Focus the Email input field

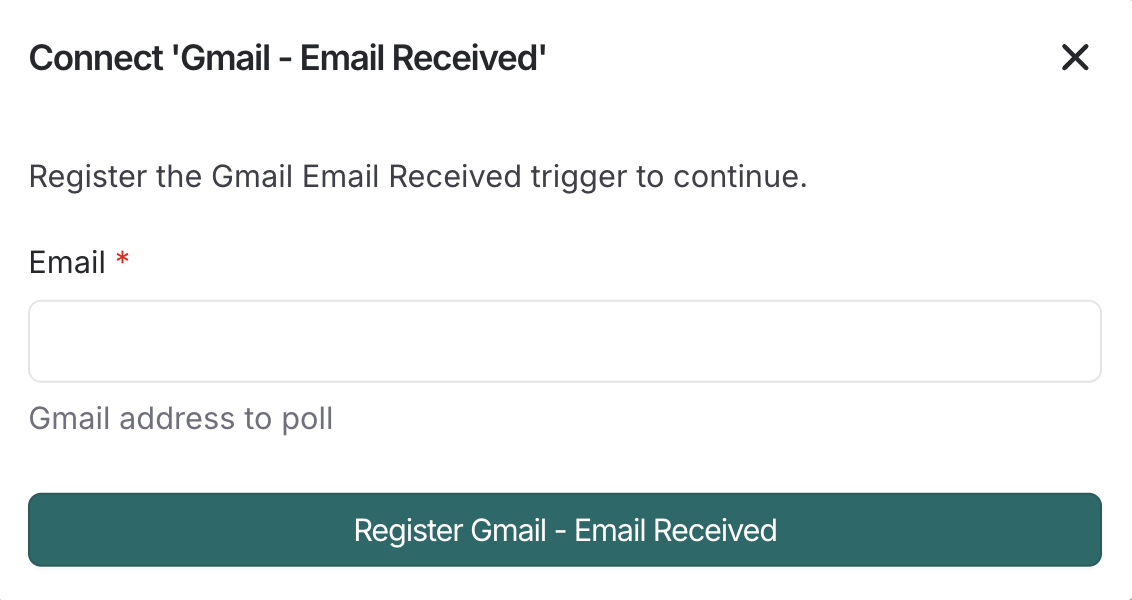pyautogui.click(x=565, y=341)
